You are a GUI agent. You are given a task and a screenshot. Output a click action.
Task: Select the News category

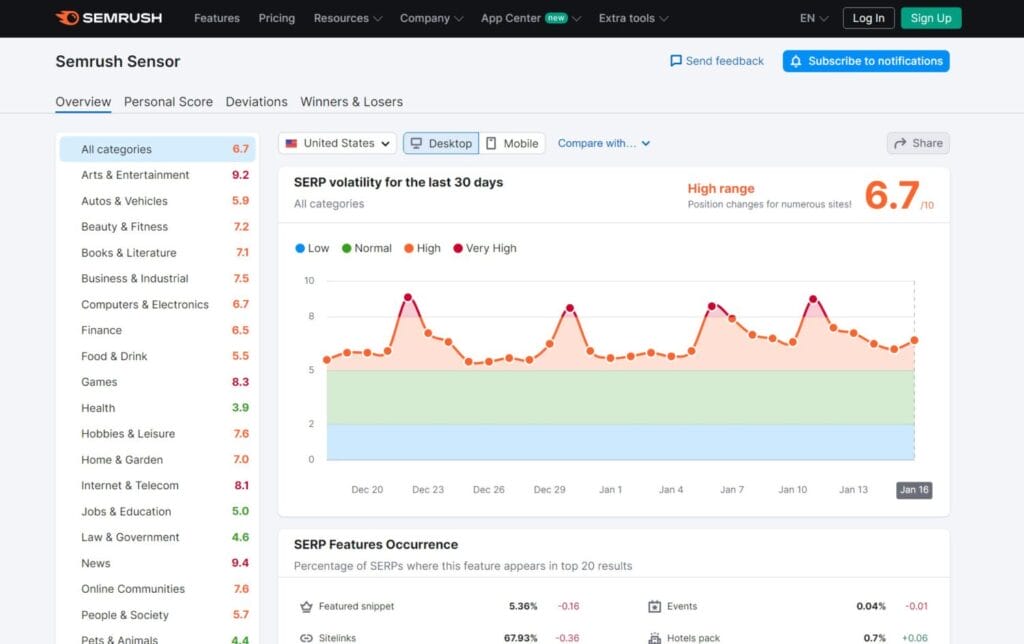[x=157, y=563]
